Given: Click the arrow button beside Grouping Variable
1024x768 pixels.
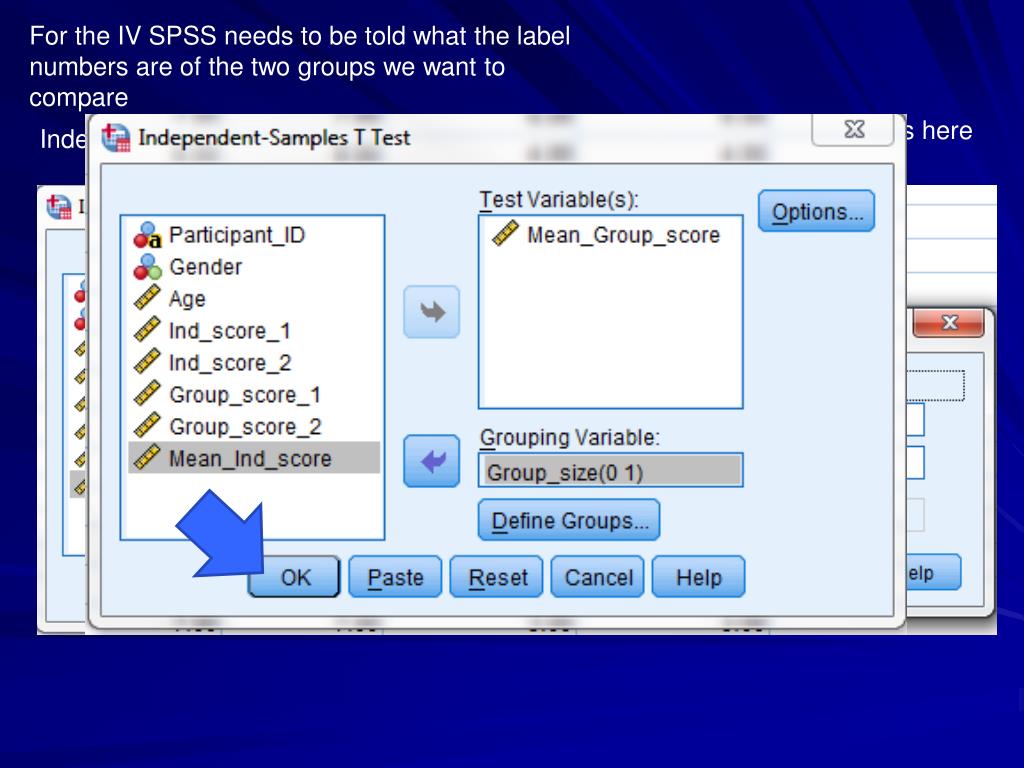Looking at the screenshot, I should pos(431,461).
